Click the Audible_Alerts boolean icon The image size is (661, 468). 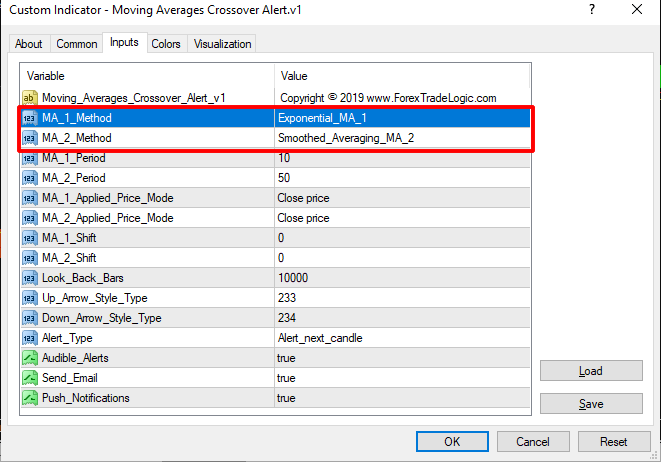(x=29, y=358)
